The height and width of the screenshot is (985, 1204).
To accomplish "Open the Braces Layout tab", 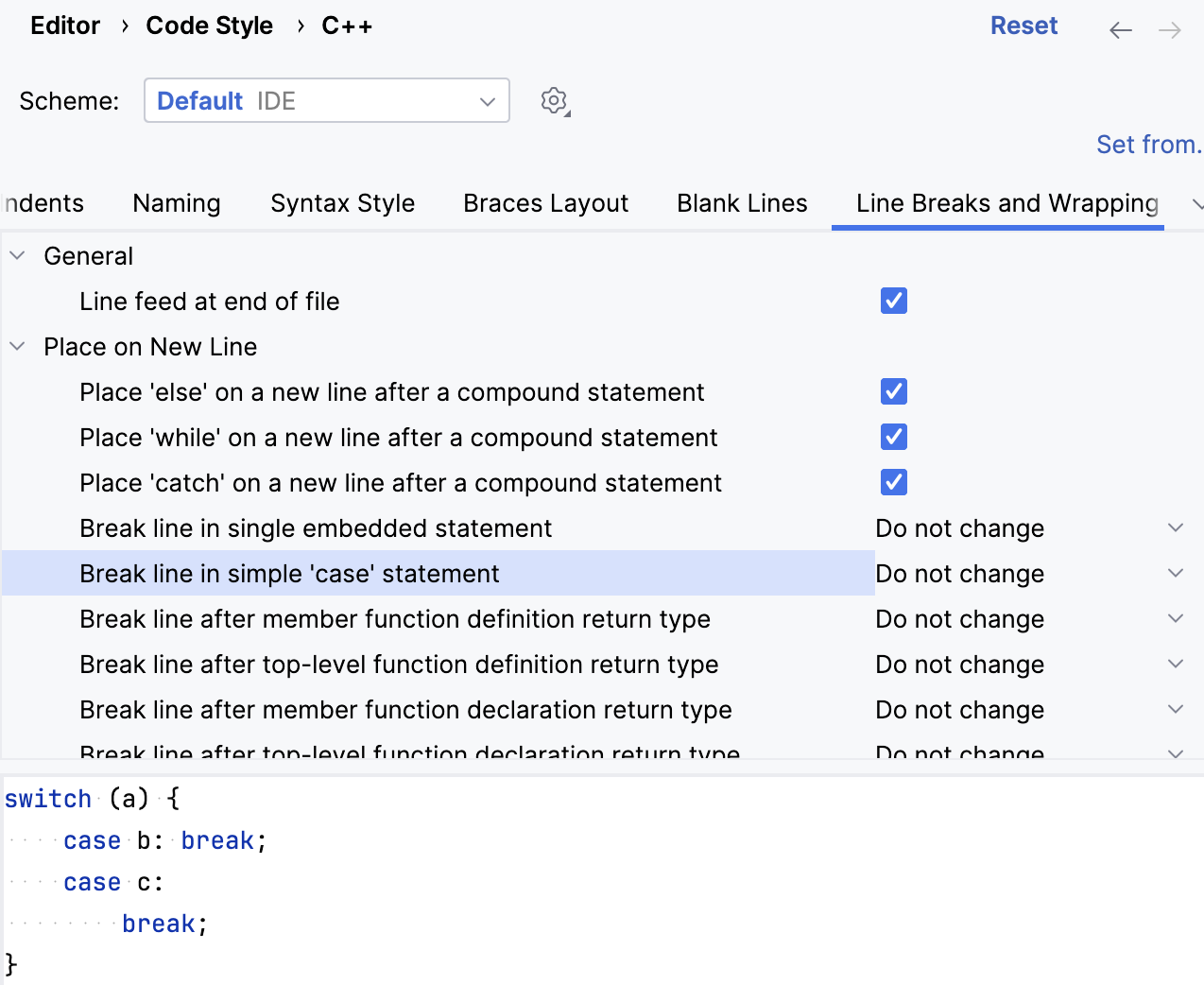I will (545, 202).
